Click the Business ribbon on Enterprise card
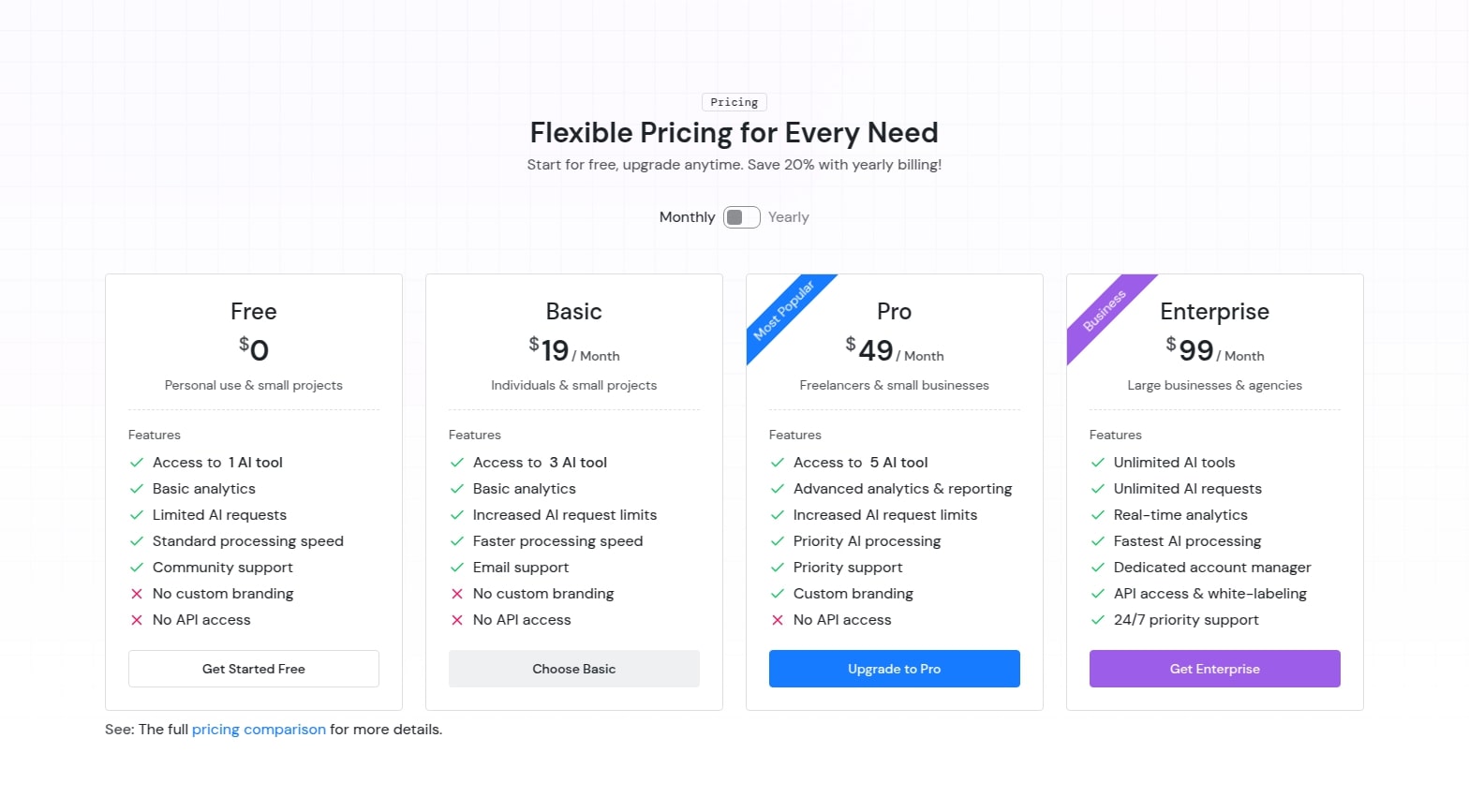The width and height of the screenshot is (1469, 812). (1104, 311)
